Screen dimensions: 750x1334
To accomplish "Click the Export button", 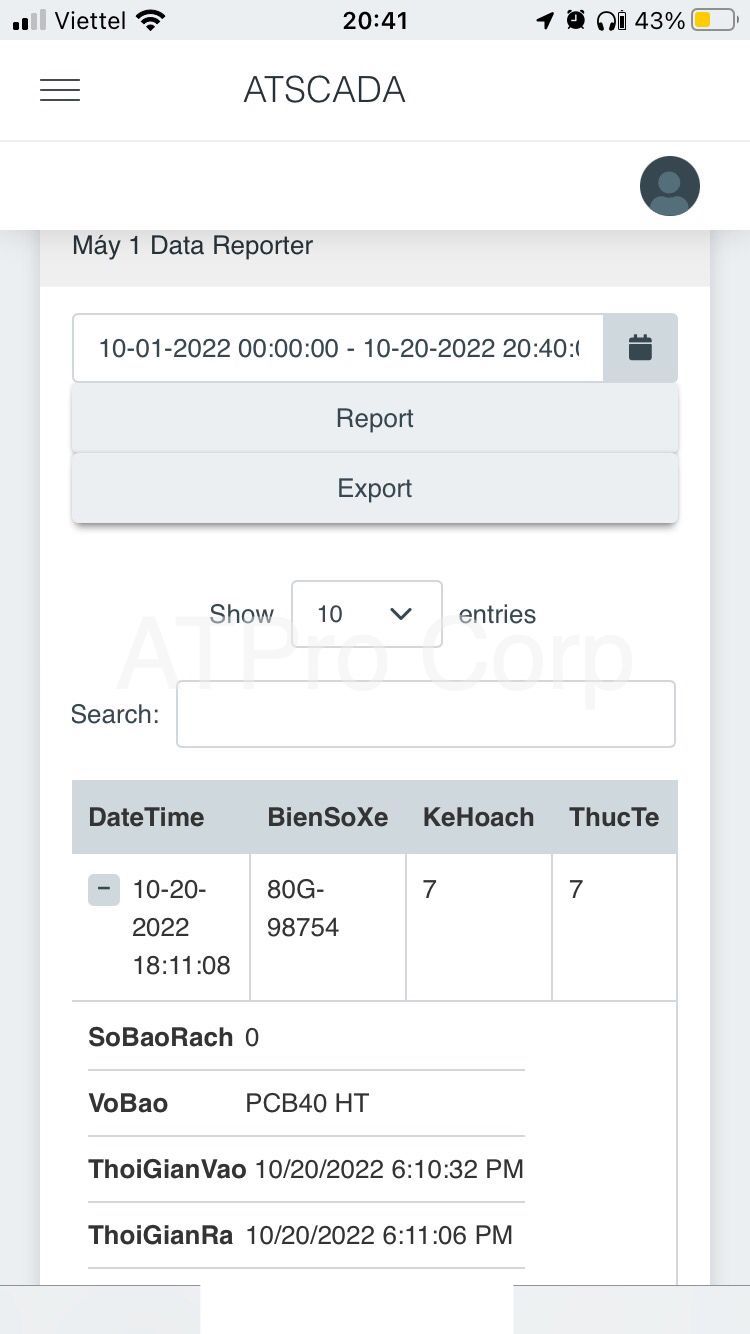I will tap(375, 488).
